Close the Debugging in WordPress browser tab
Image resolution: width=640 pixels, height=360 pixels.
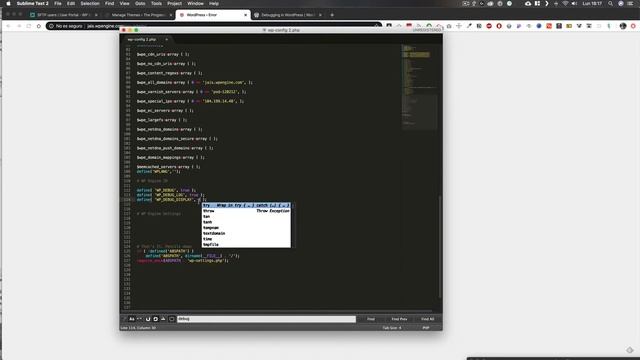(320, 15)
